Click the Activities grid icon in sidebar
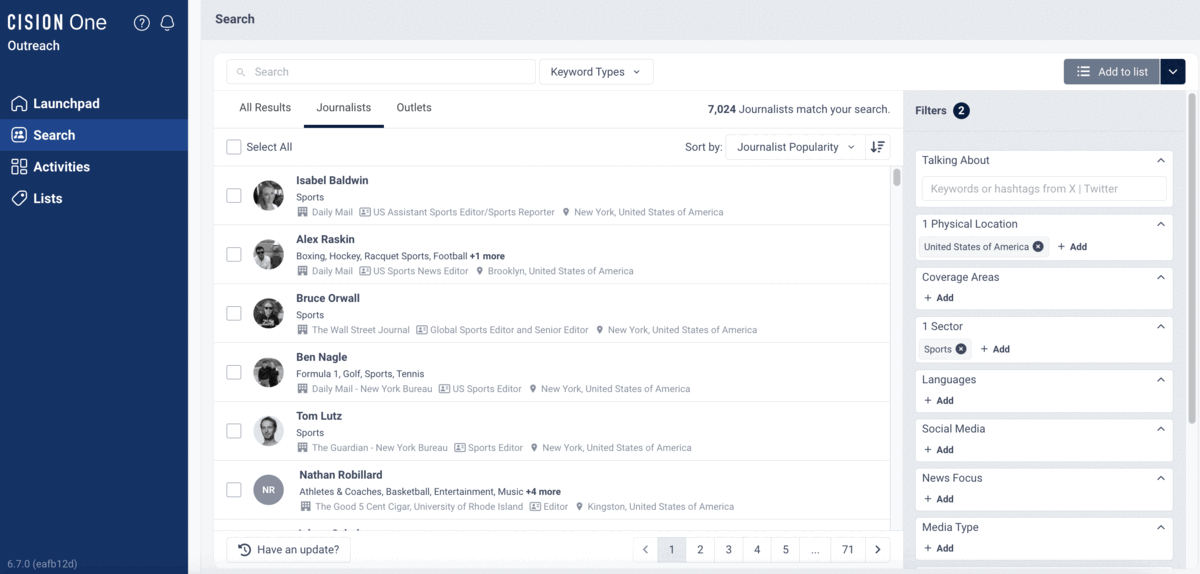The height and width of the screenshot is (574, 1200). tap(19, 167)
